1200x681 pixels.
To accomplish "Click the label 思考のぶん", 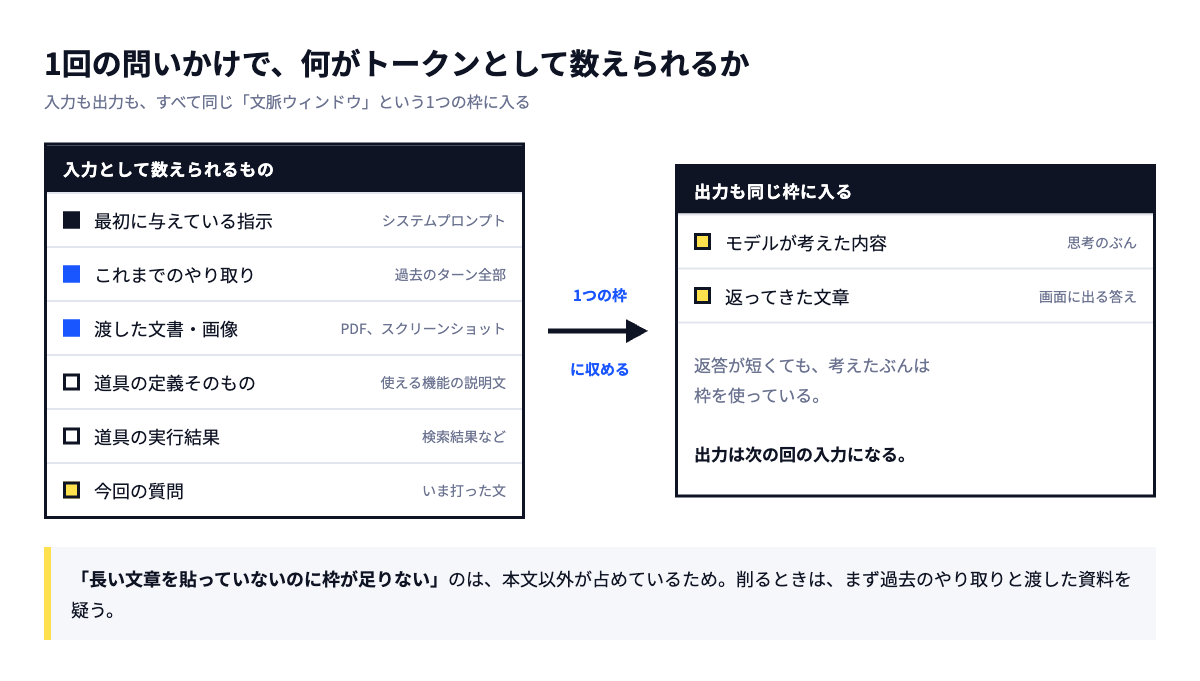I will (1102, 243).
